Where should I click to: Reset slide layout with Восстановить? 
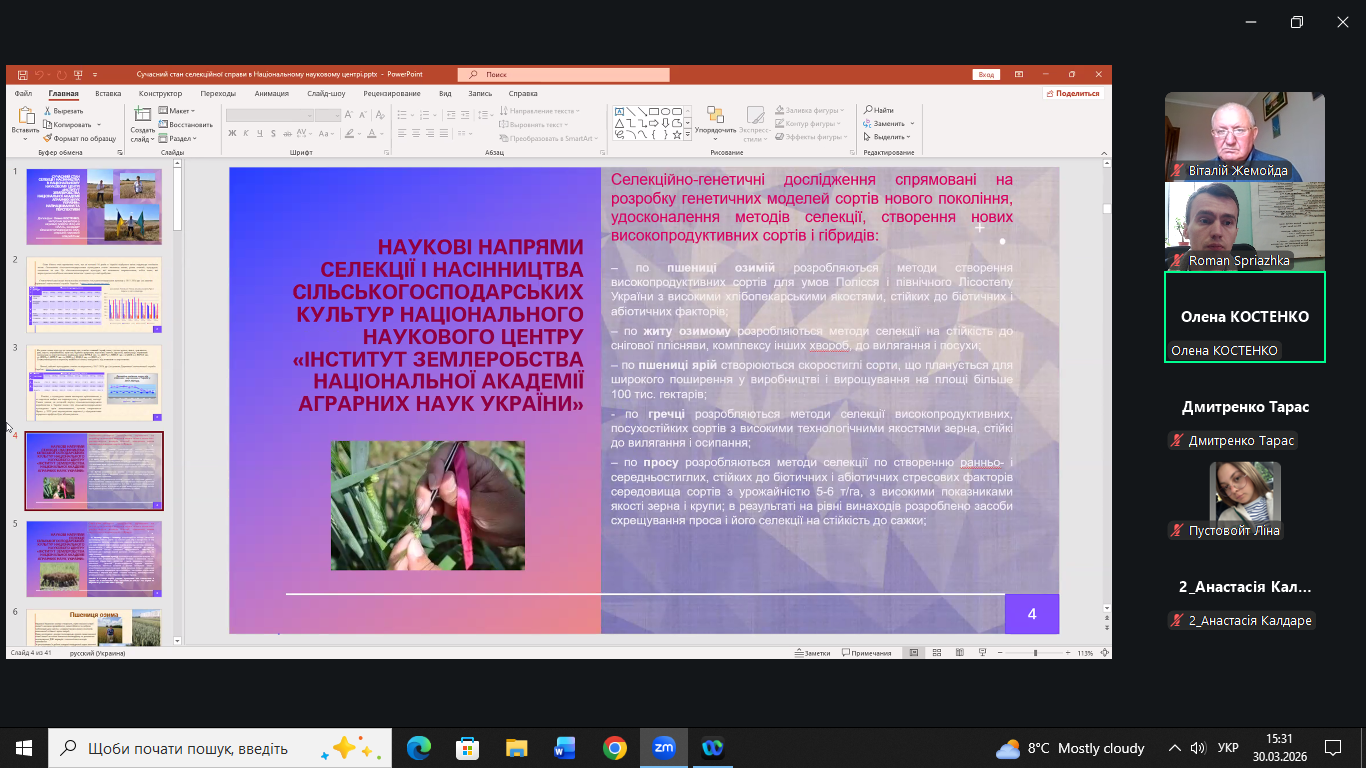(x=186, y=125)
